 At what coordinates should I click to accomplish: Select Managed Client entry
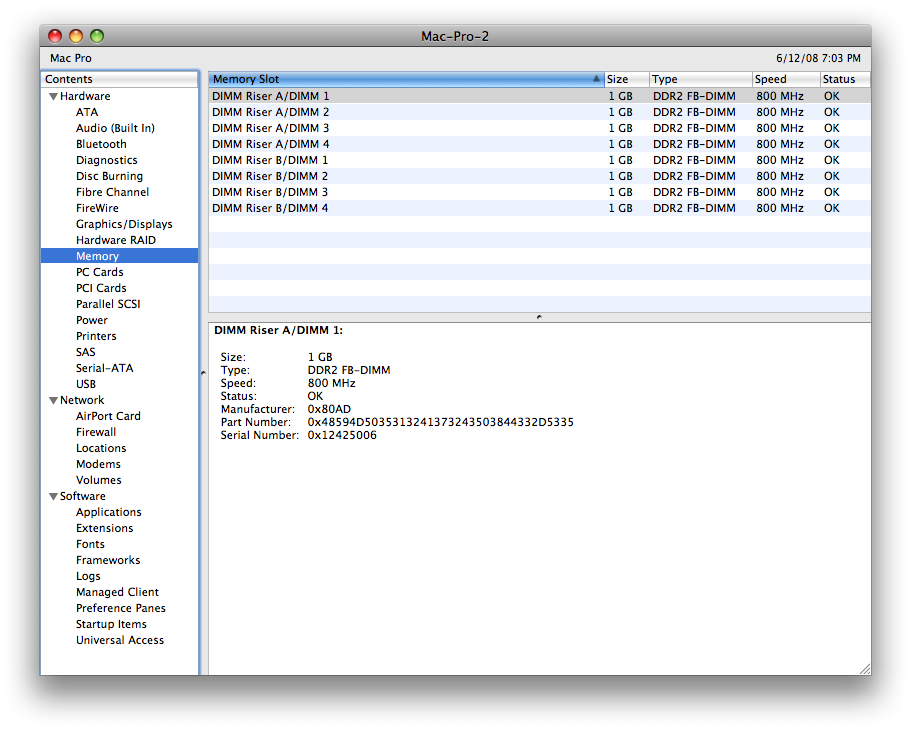point(117,592)
